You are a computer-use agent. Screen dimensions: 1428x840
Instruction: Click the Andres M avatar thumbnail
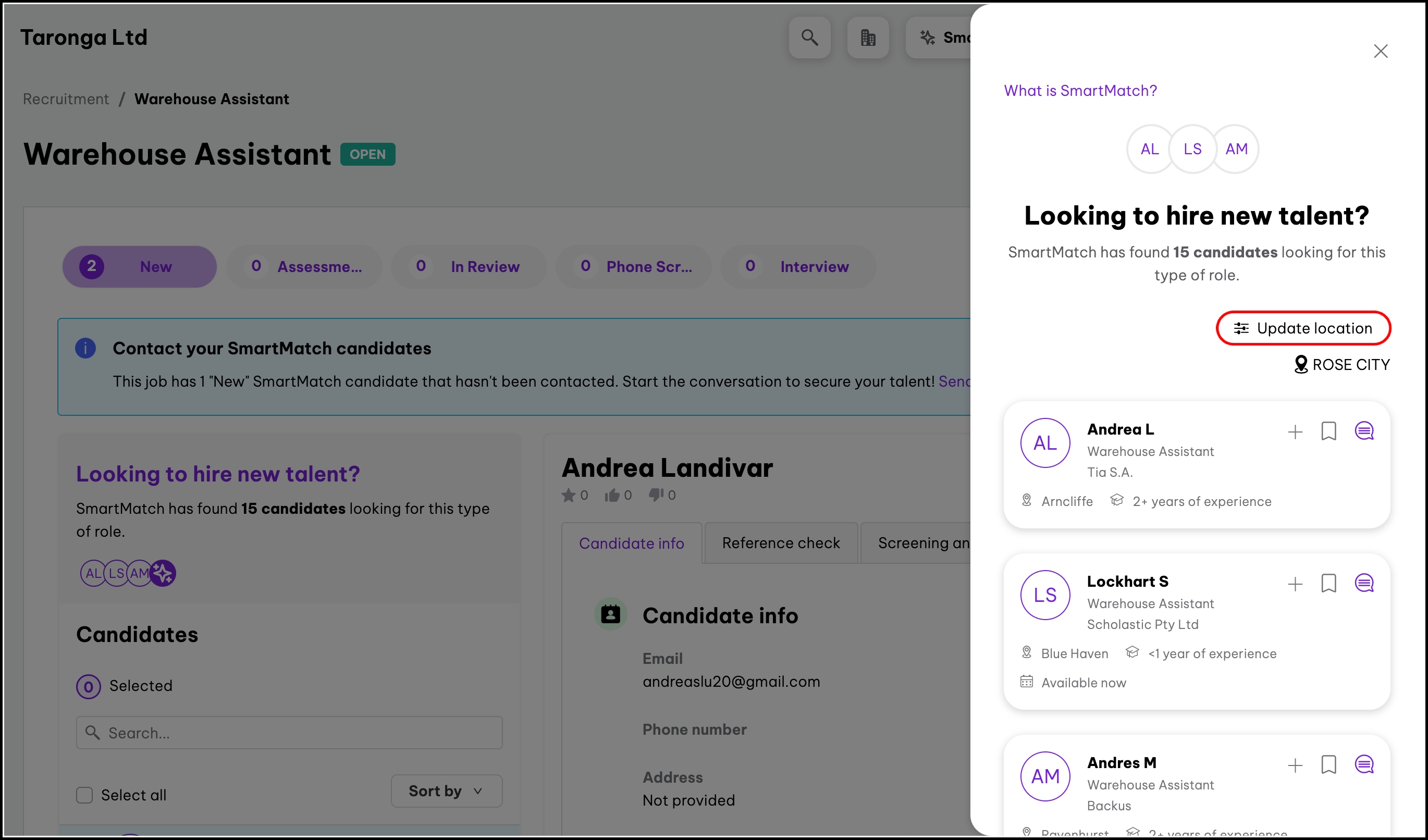click(1045, 776)
